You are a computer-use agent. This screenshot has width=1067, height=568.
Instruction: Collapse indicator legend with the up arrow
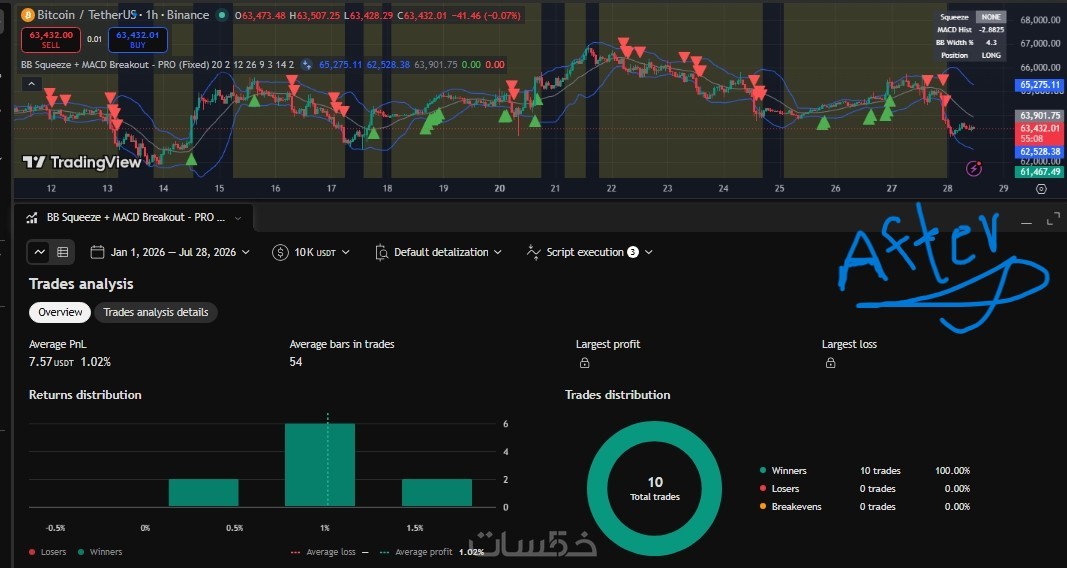pos(31,84)
